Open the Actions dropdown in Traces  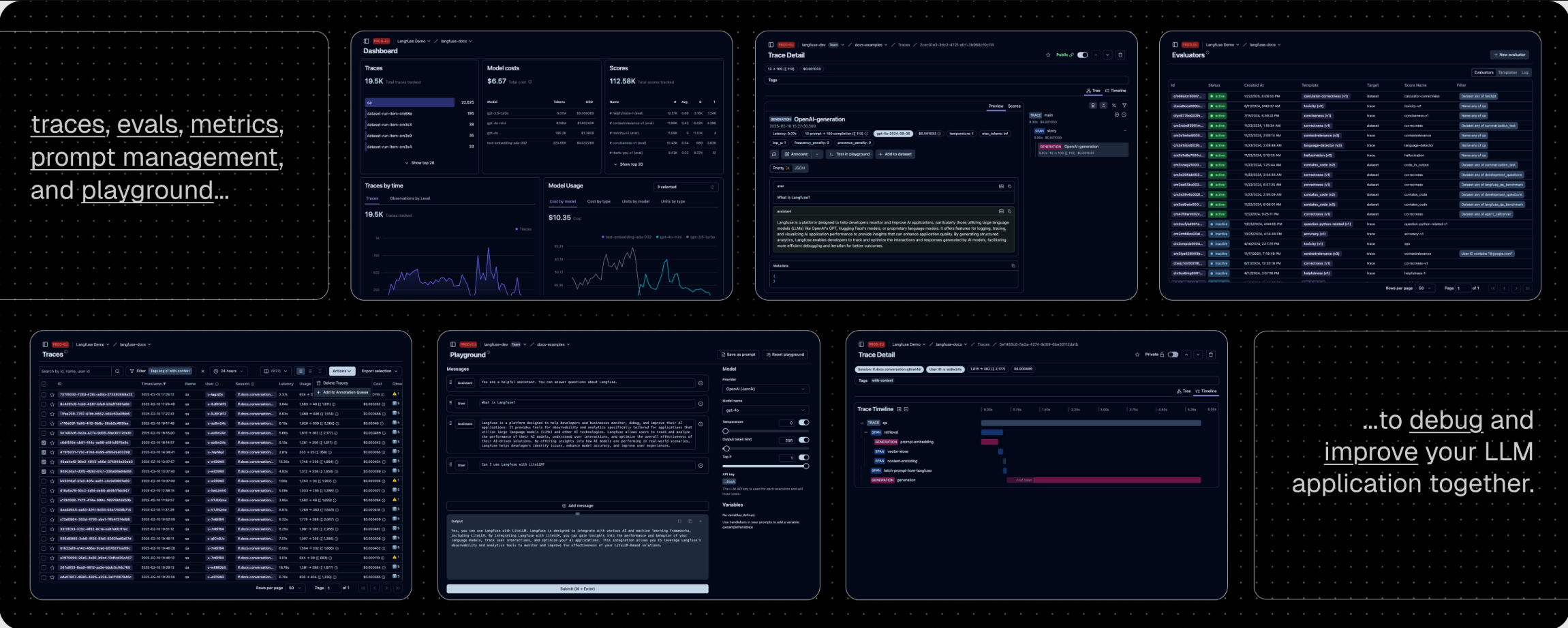tap(342, 371)
